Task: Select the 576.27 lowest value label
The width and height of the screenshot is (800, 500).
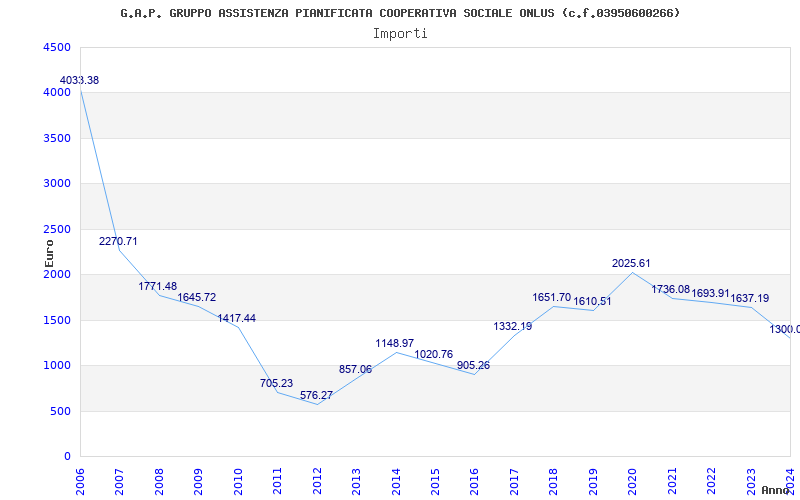Action: tap(319, 395)
